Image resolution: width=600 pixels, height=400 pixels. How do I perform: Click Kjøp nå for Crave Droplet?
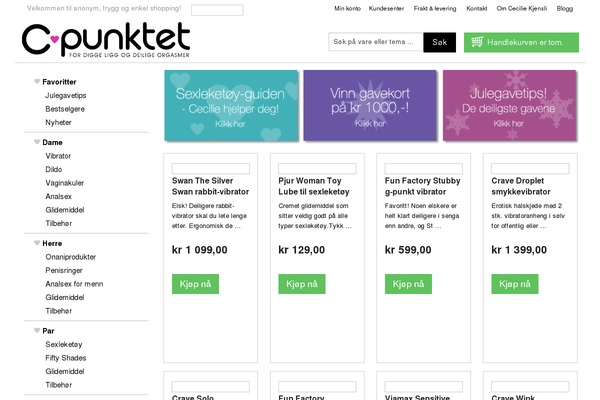point(515,284)
